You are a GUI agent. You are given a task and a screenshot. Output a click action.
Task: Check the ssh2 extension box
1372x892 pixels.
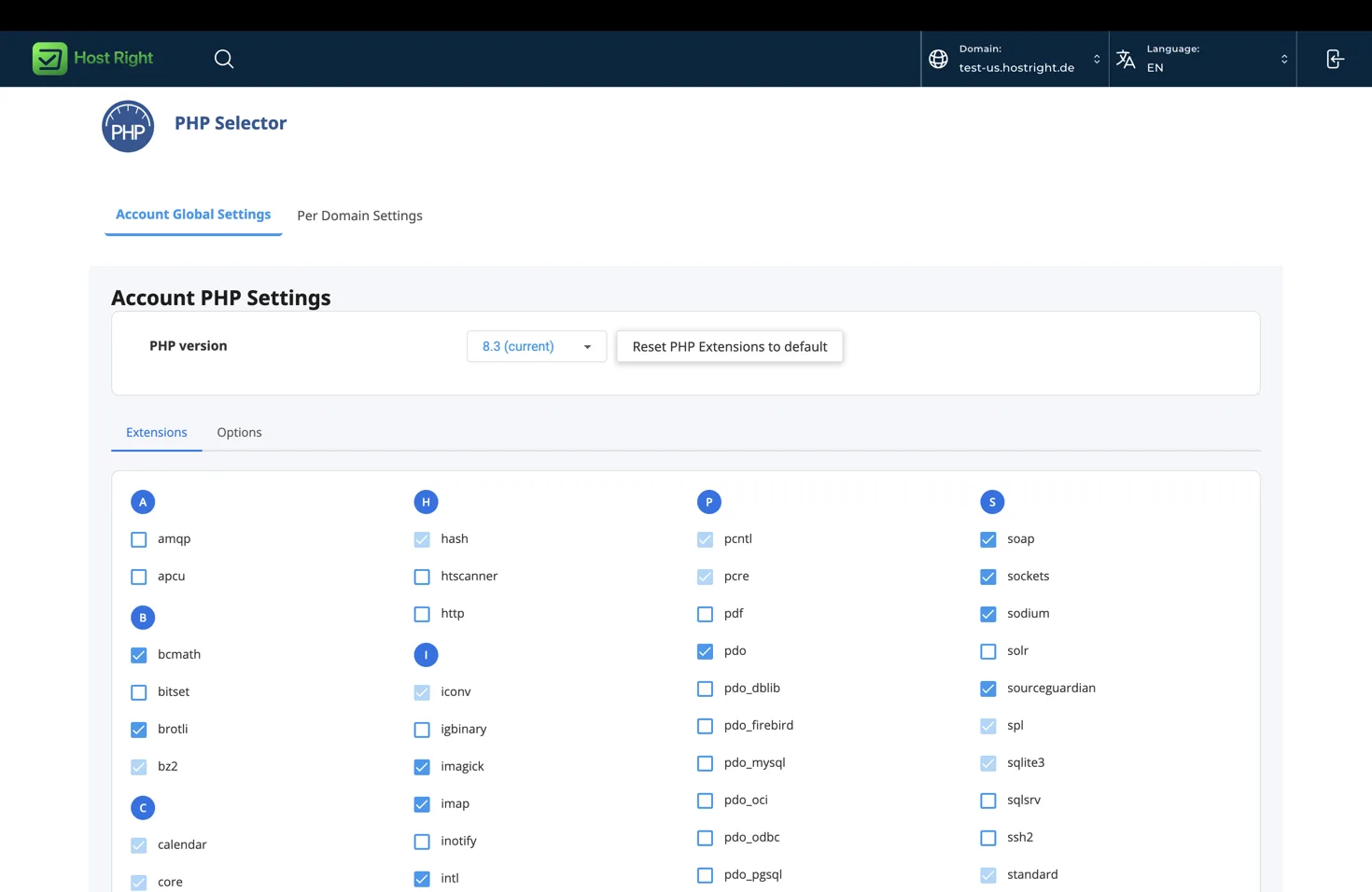pos(988,838)
